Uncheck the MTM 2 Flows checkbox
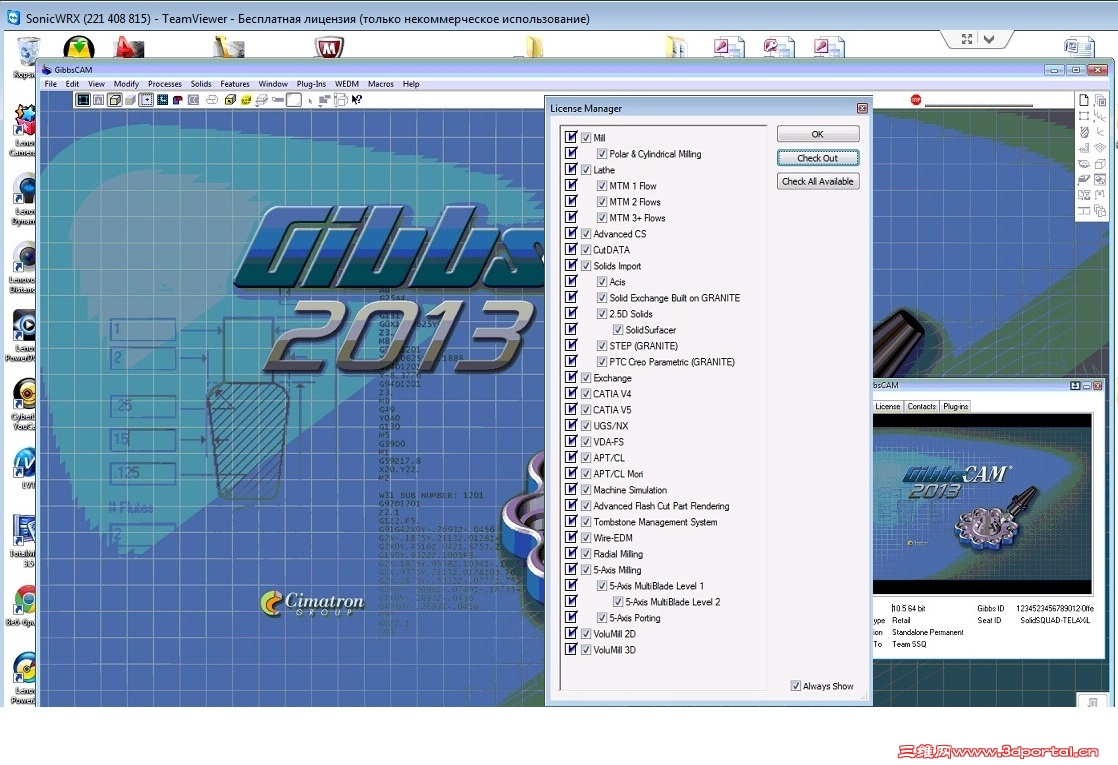 (x=602, y=202)
